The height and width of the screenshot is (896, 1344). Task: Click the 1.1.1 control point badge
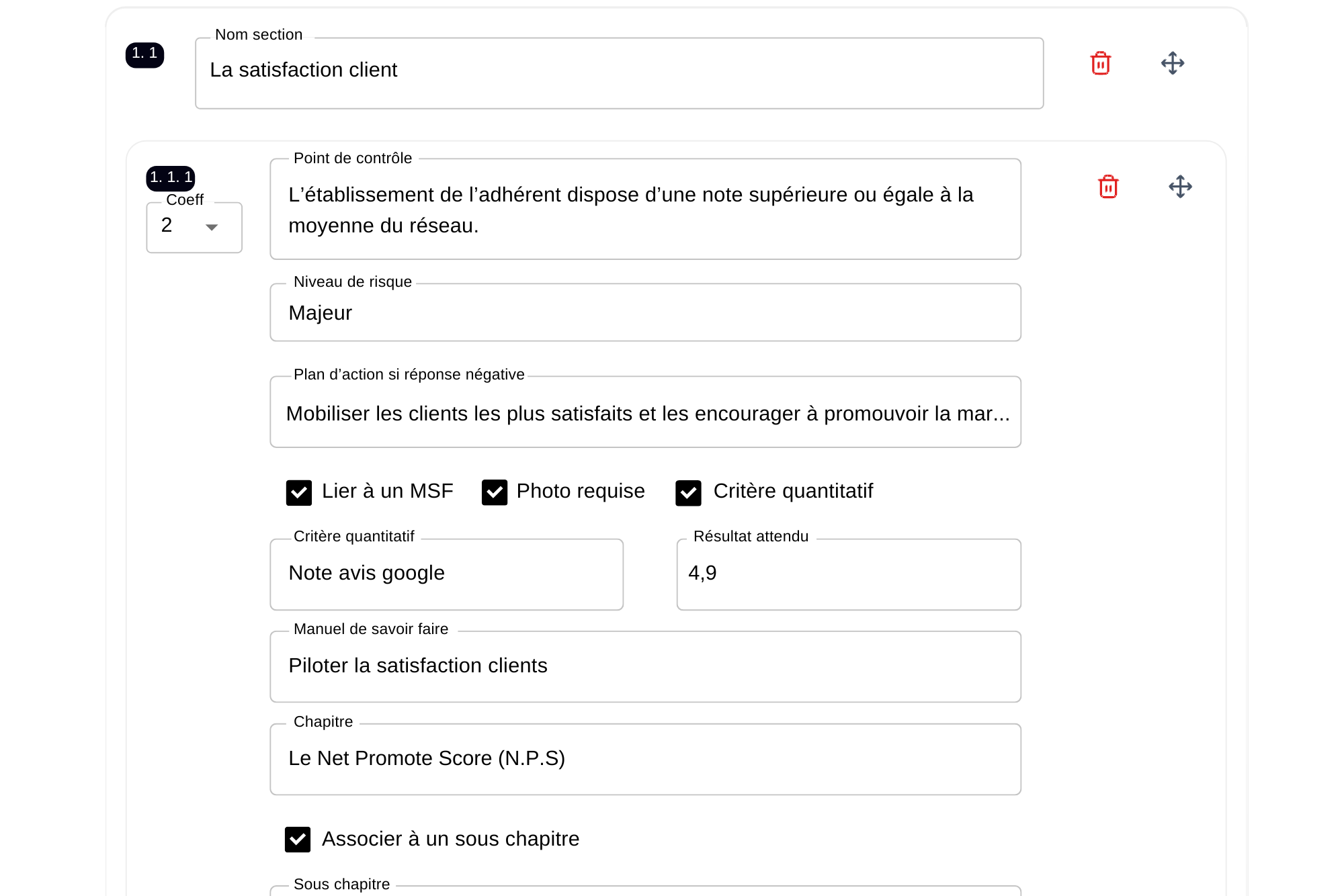tap(171, 177)
